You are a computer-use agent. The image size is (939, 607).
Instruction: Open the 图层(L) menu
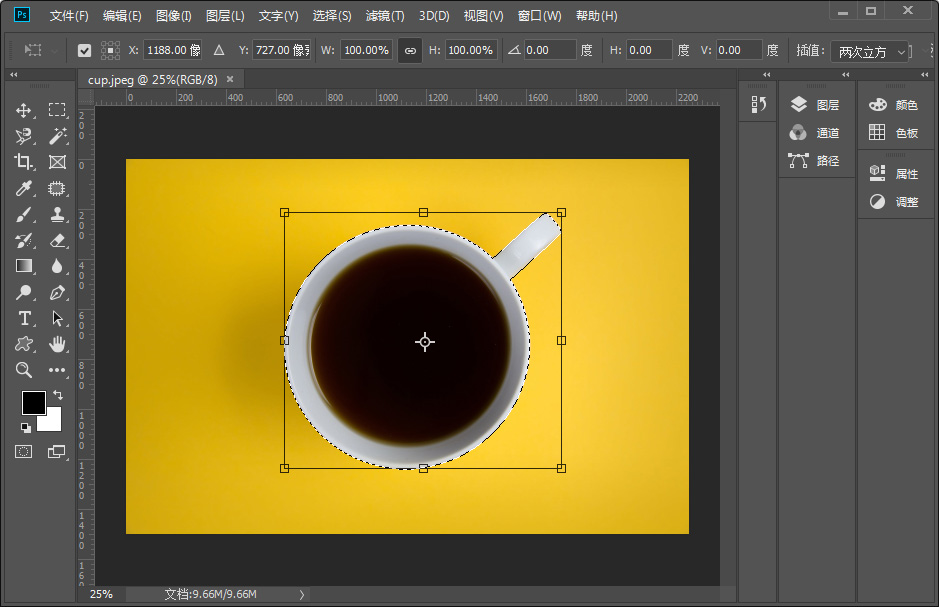225,16
